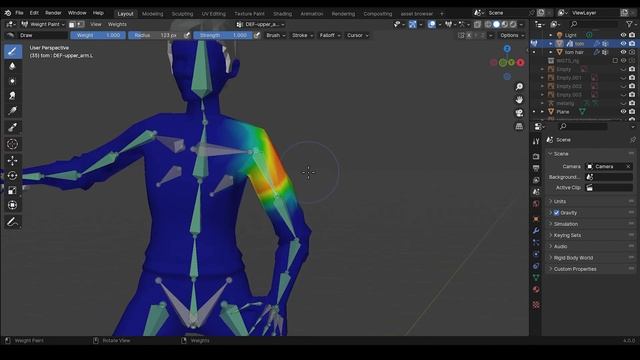The width and height of the screenshot is (640, 360).
Task: Select the Transform tool
Action: coord(12,205)
